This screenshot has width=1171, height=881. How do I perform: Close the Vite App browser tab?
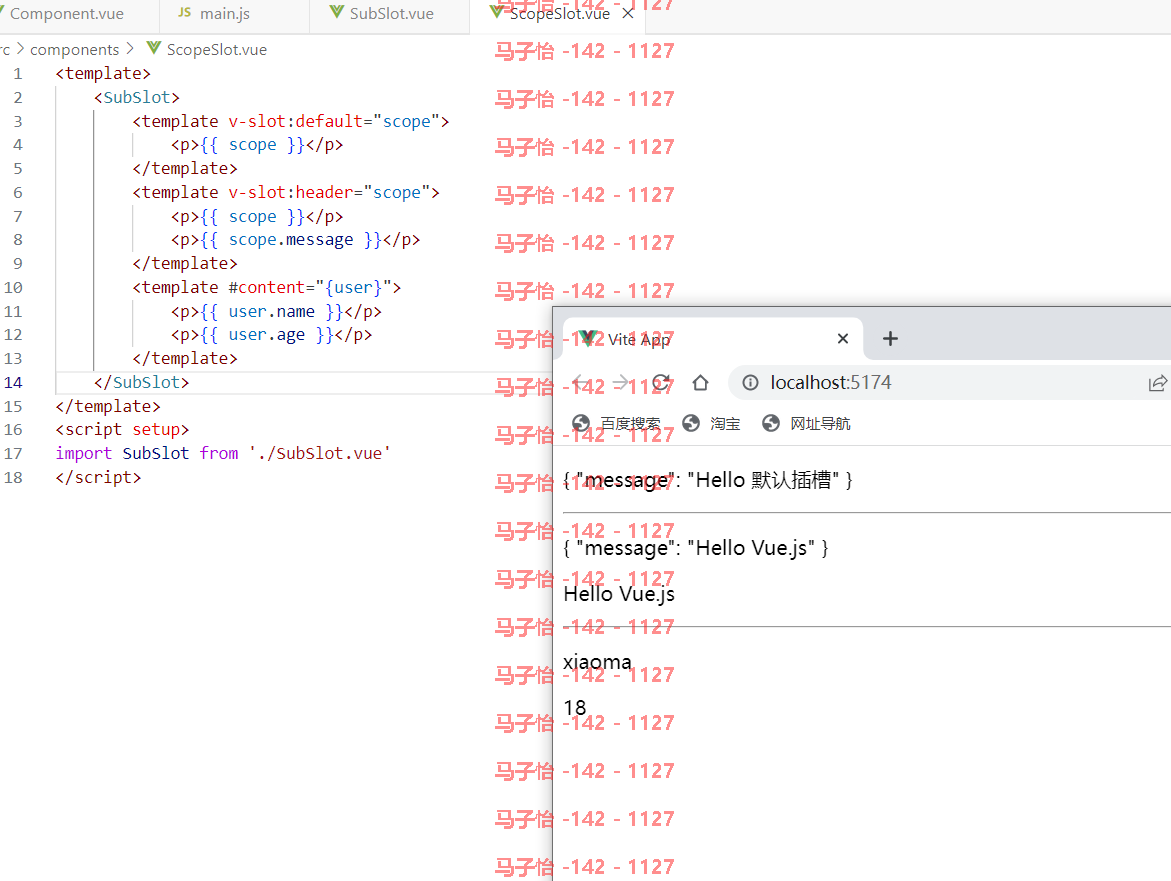842,339
